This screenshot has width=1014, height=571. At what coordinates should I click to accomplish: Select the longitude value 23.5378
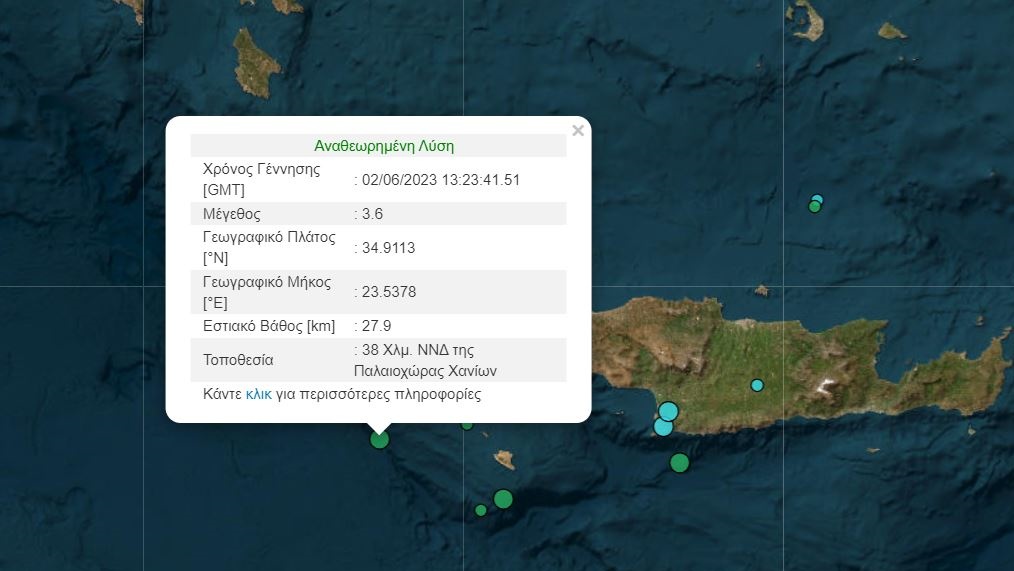pos(389,292)
